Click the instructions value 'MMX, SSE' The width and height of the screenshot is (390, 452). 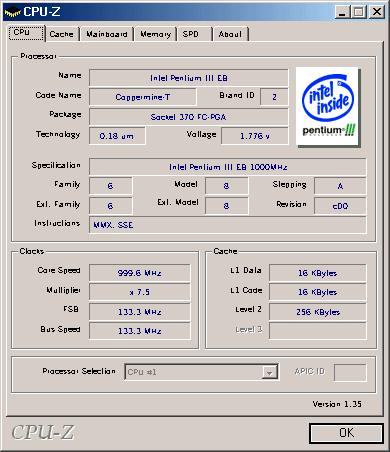click(x=228, y=225)
